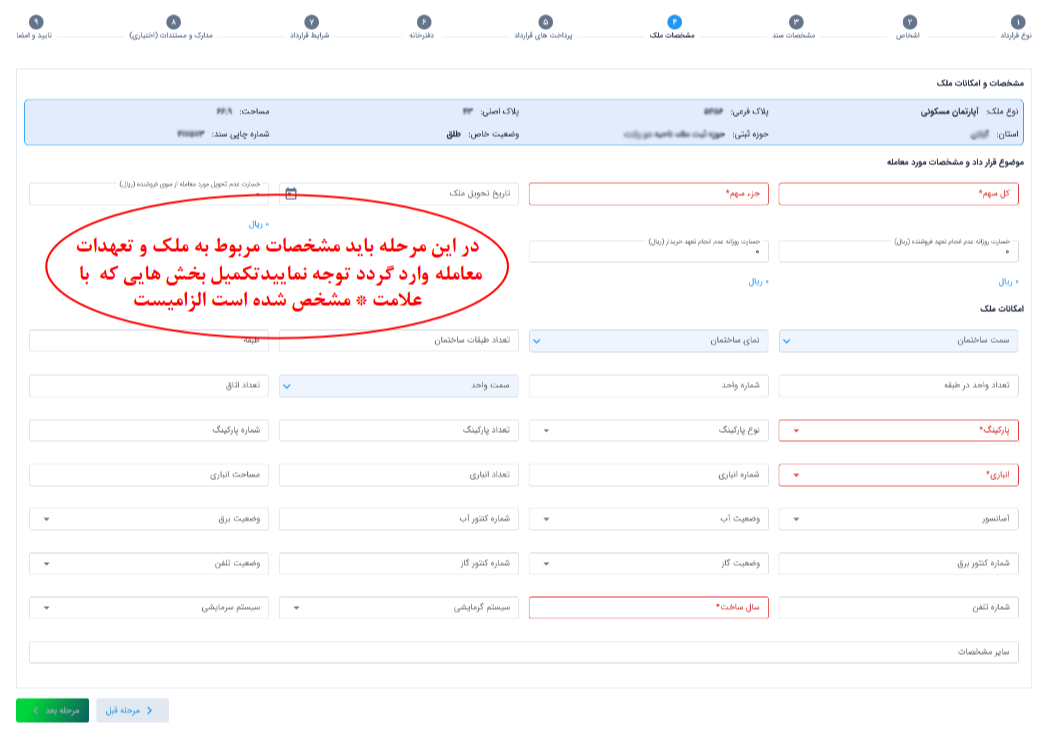Screen dimensions: 1054x748
Task: Click step 9 circle تایید و امضا
Action: (x=36, y=22)
